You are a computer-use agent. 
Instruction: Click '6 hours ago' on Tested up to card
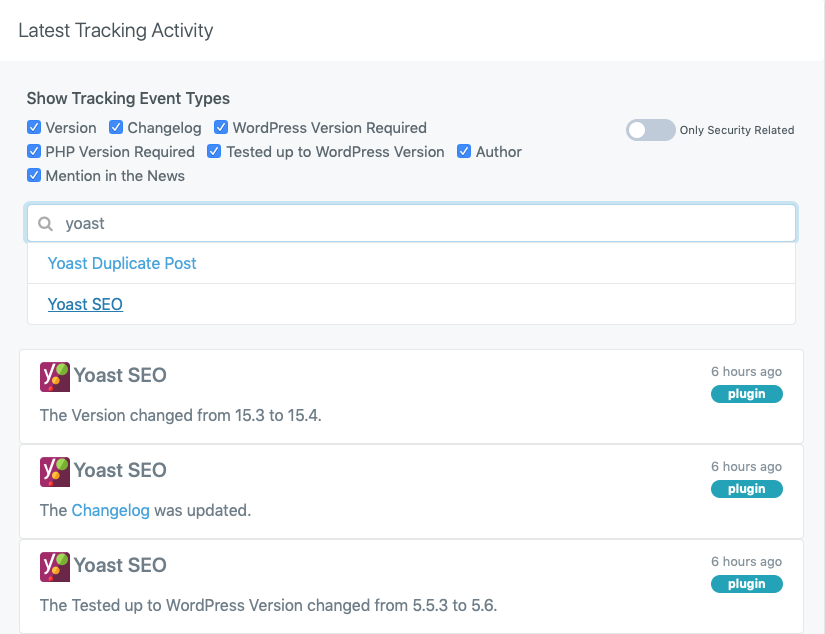tap(747, 561)
